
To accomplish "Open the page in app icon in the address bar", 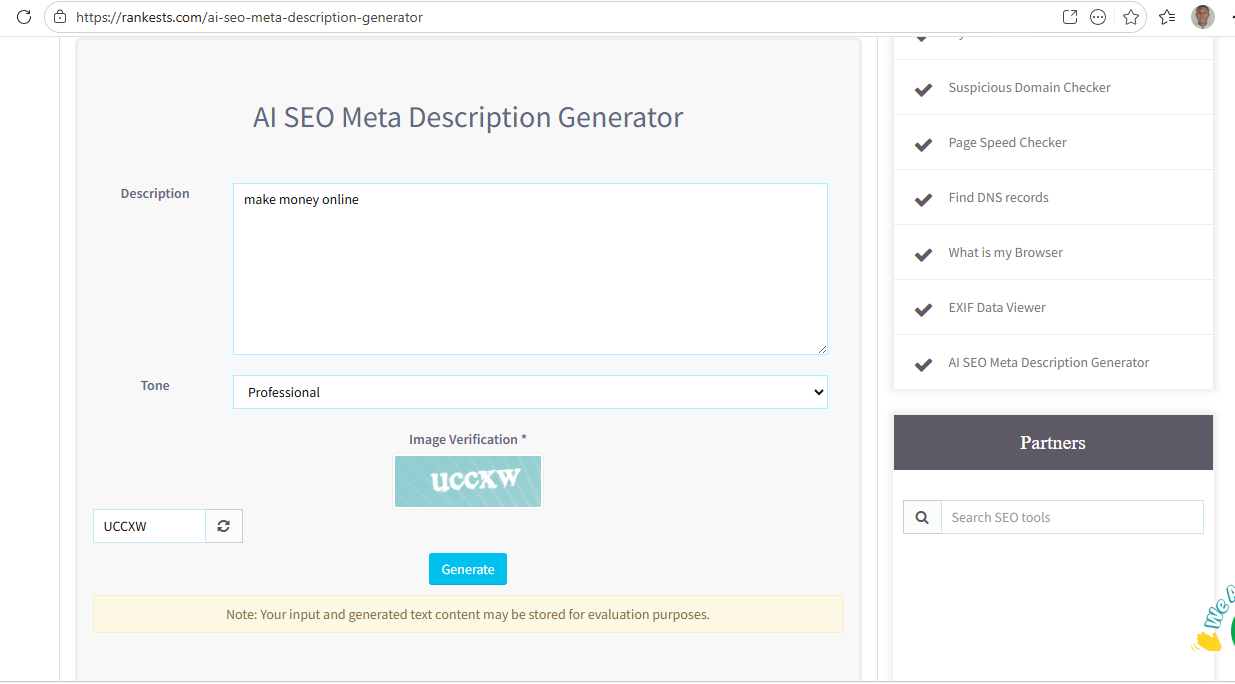I will [x=1070, y=17].
